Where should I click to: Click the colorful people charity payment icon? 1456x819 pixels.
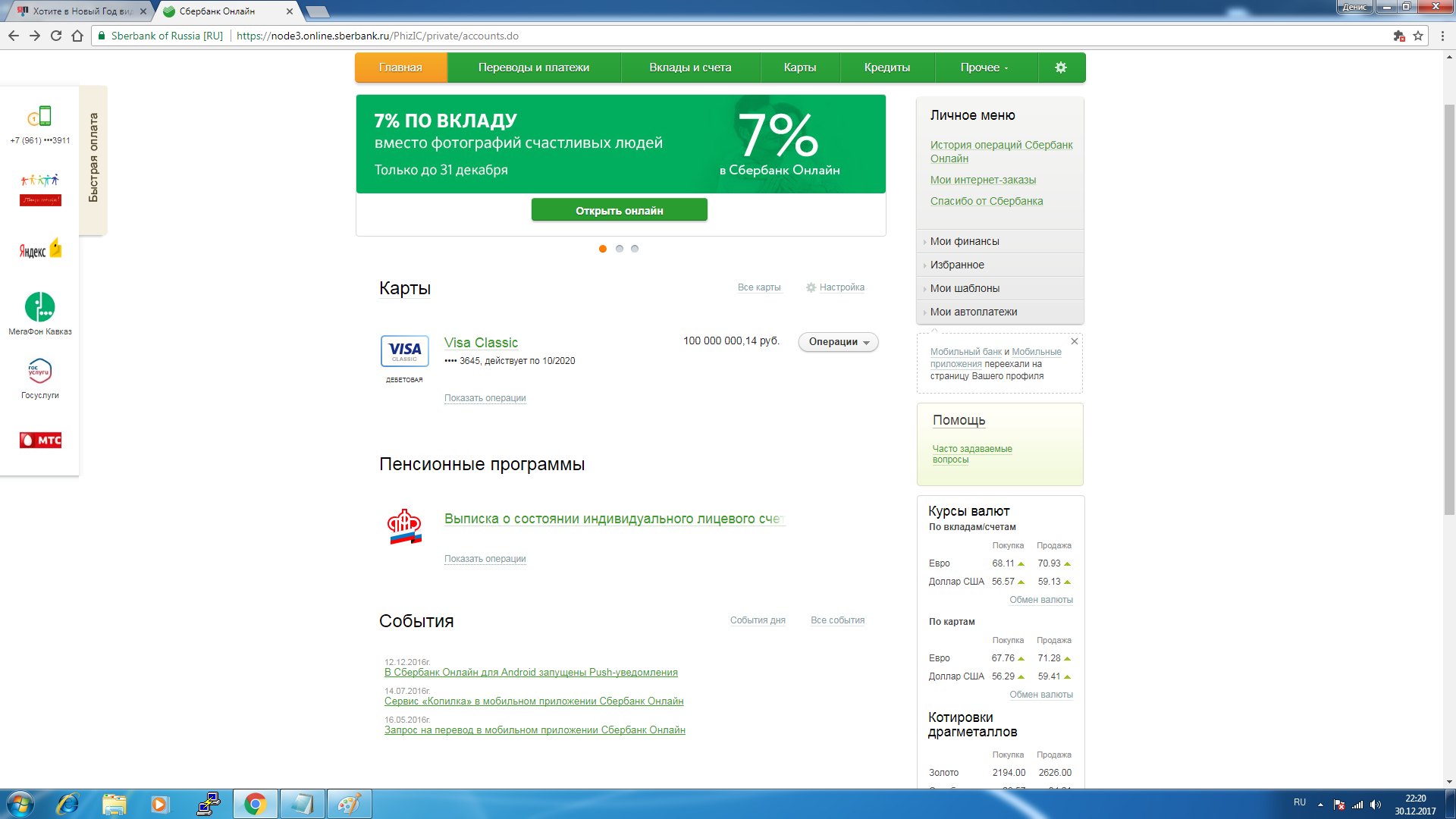pyautogui.click(x=40, y=190)
